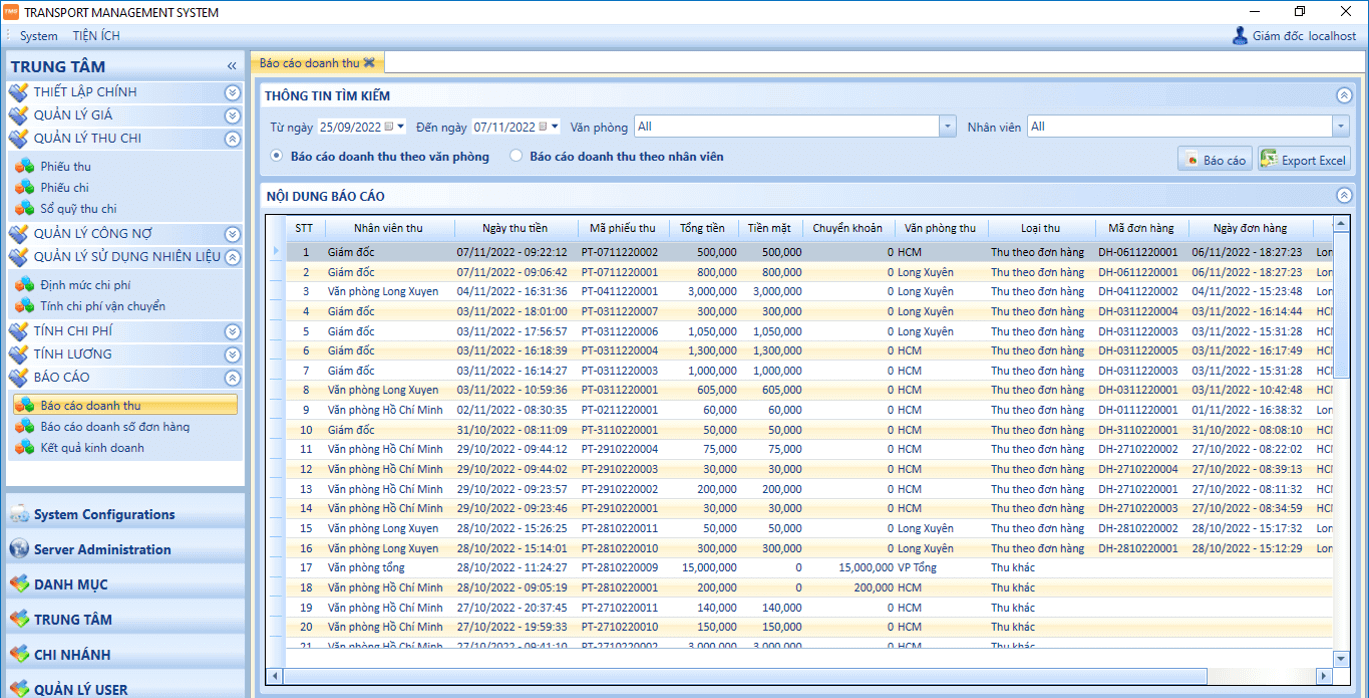Viewport: 1369px width, 698px height.
Task: Open the Nhân viên dropdown
Action: click(1340, 127)
